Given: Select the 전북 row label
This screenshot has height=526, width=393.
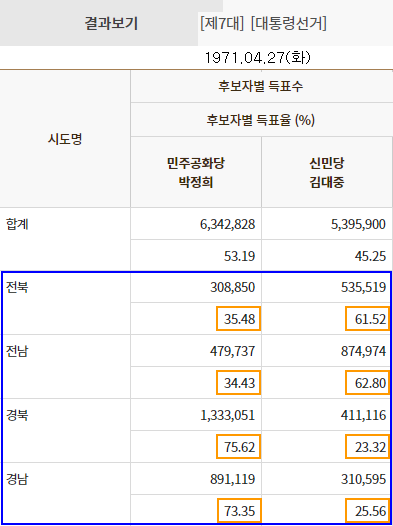Looking at the screenshot, I should 17,287.
